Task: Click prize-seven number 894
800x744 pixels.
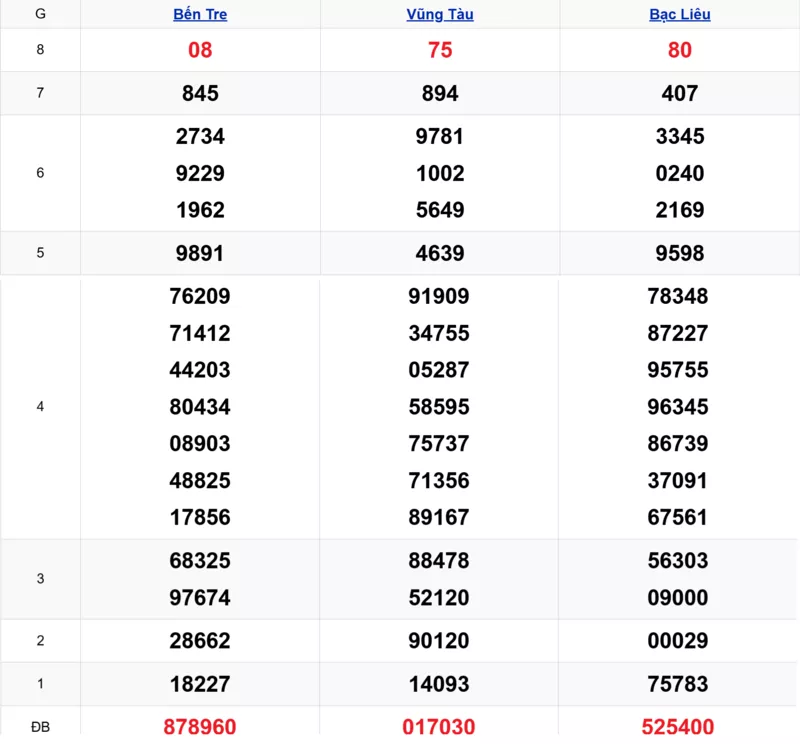Action: 440,93
